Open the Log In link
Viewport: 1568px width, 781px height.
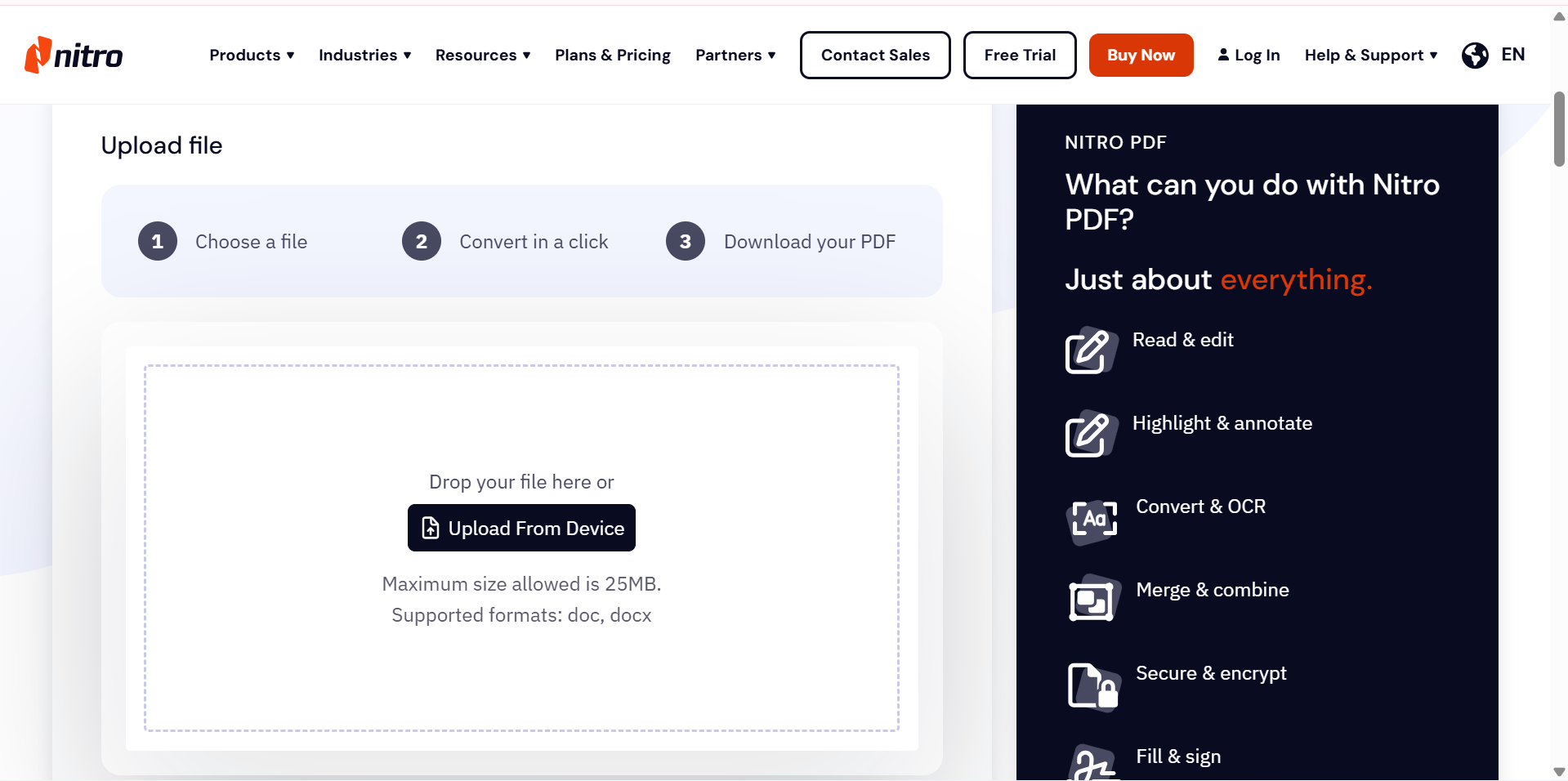[x=1249, y=55]
